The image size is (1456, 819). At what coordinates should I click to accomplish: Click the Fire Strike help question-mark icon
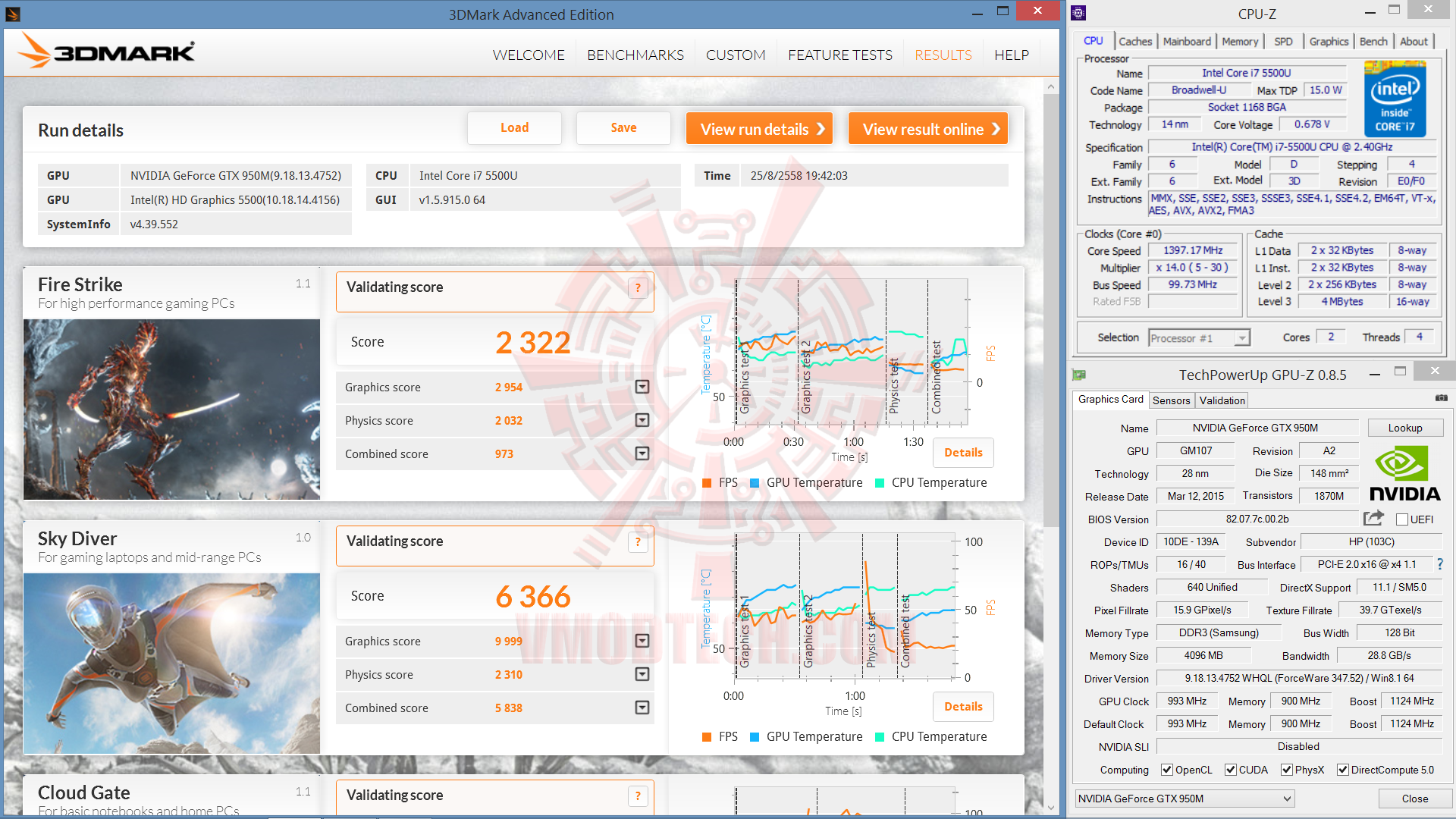638,288
